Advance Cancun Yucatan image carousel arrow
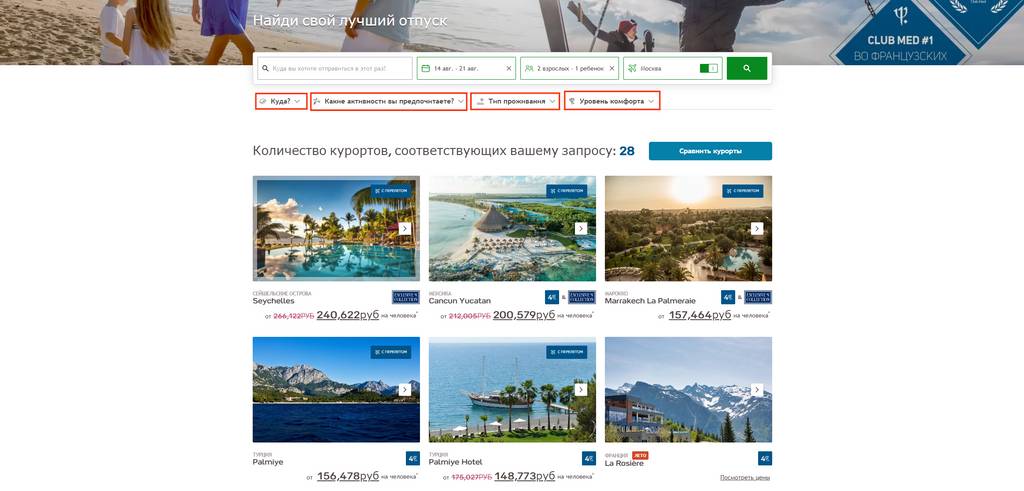The image size is (1024, 491). pos(581,229)
